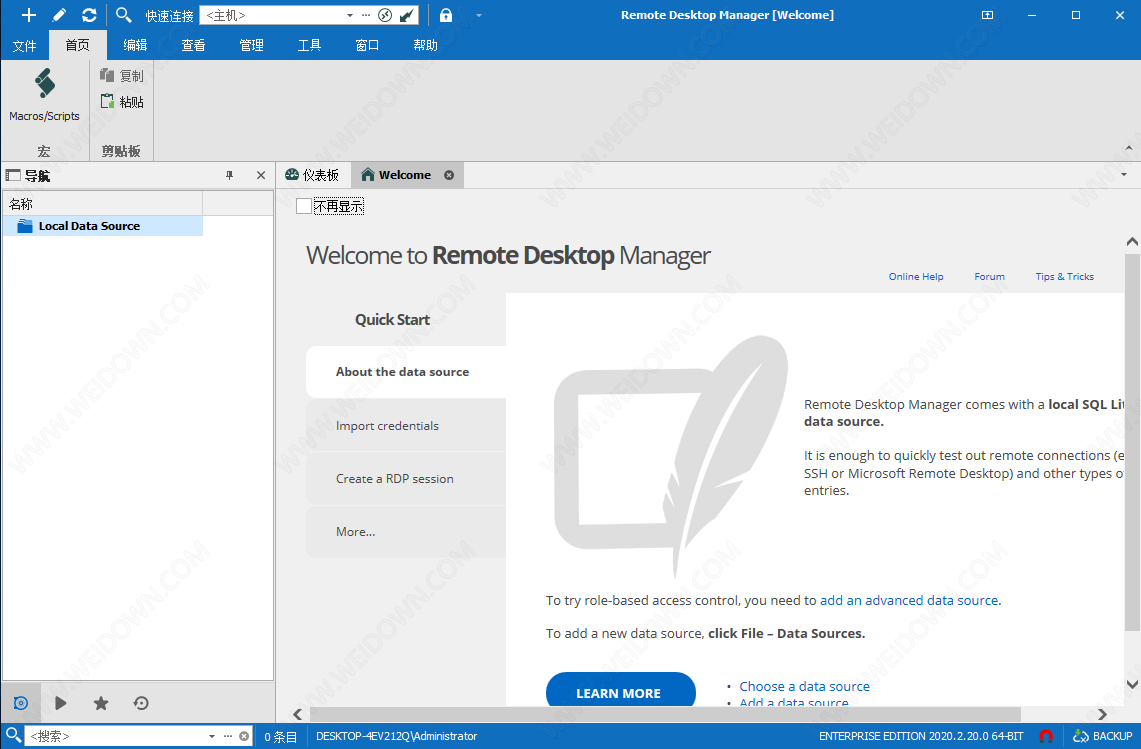Clear the bottom search box with the x icon

tap(244, 737)
